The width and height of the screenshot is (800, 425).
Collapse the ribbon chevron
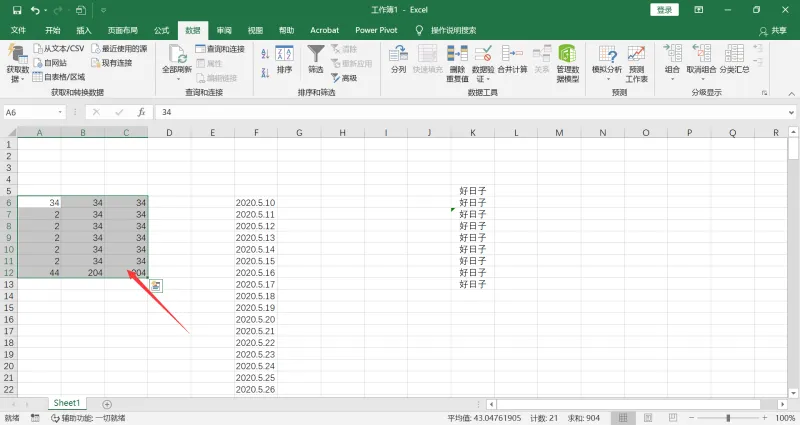(791, 94)
